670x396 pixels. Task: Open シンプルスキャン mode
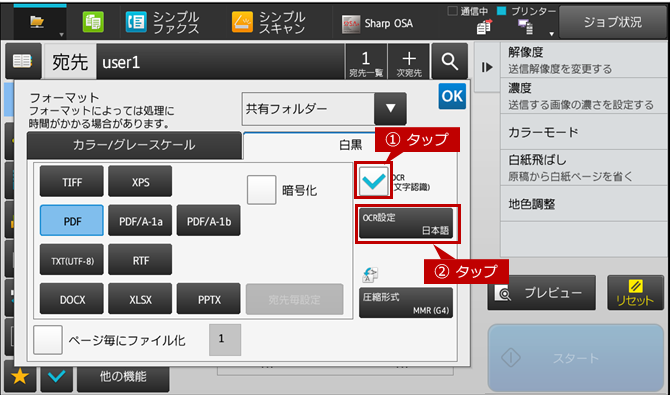point(268,22)
